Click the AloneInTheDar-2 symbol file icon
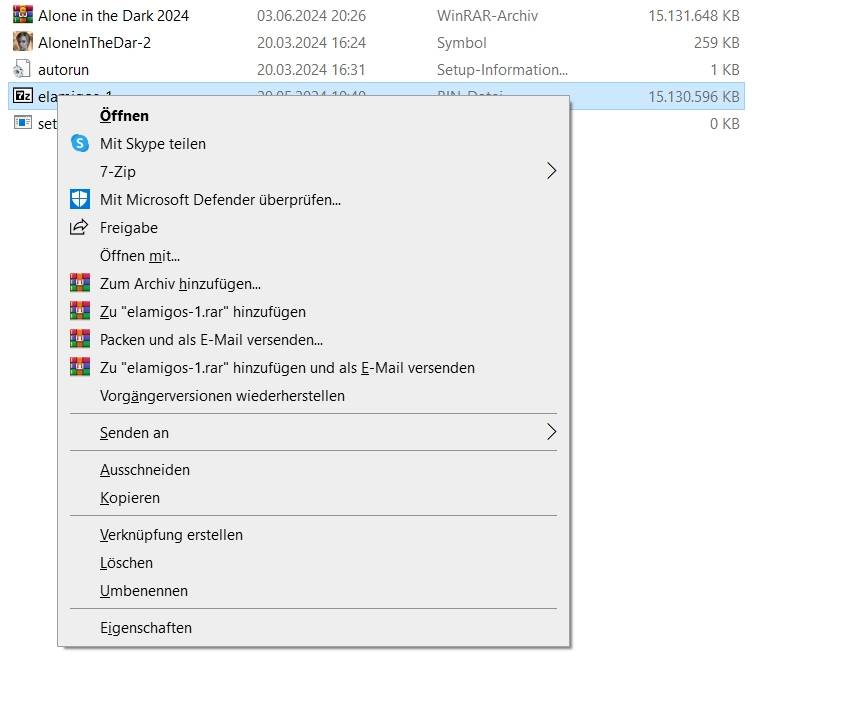Image resolution: width=867 pixels, height=721 pixels. [23, 41]
